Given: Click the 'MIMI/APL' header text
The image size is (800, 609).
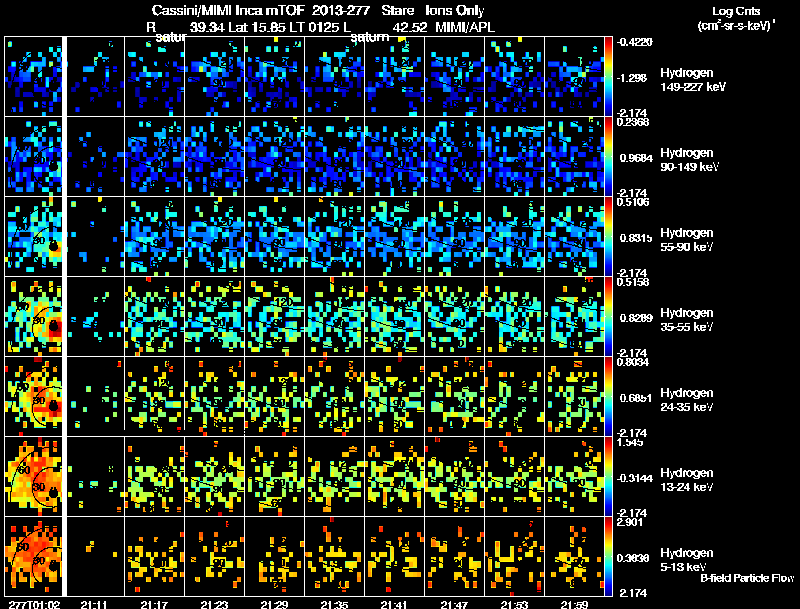Looking at the screenshot, I should [x=465, y=27].
